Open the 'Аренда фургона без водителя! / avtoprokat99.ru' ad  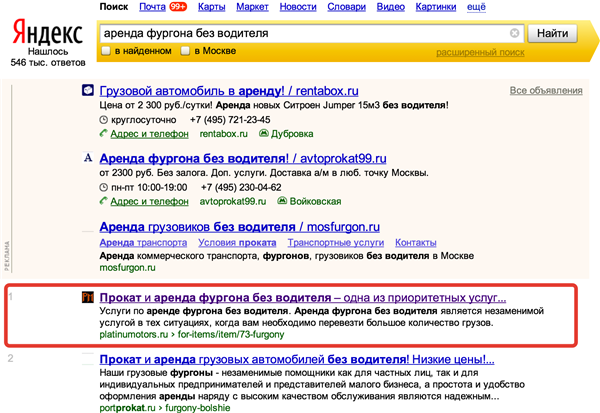point(243,158)
